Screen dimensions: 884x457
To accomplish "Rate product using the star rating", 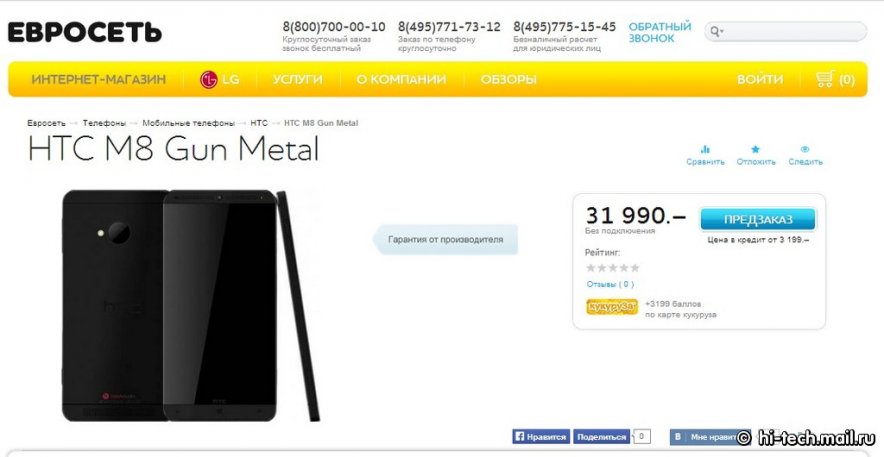I will tap(613, 268).
